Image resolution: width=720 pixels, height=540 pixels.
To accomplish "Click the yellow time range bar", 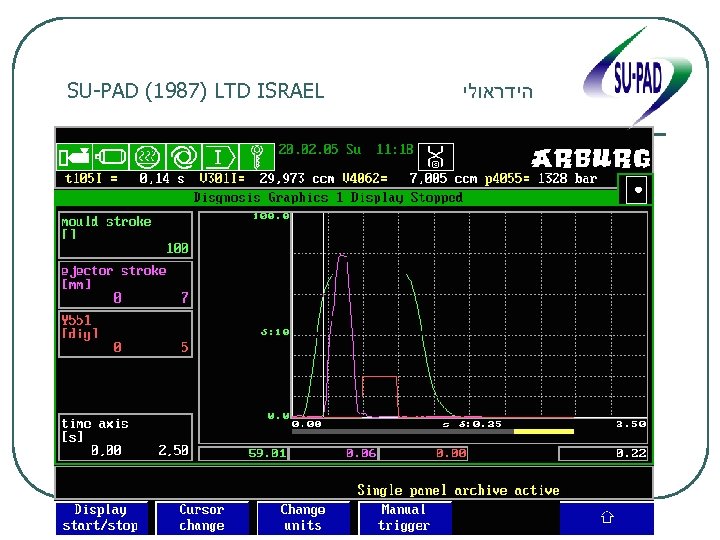I will tap(544, 432).
